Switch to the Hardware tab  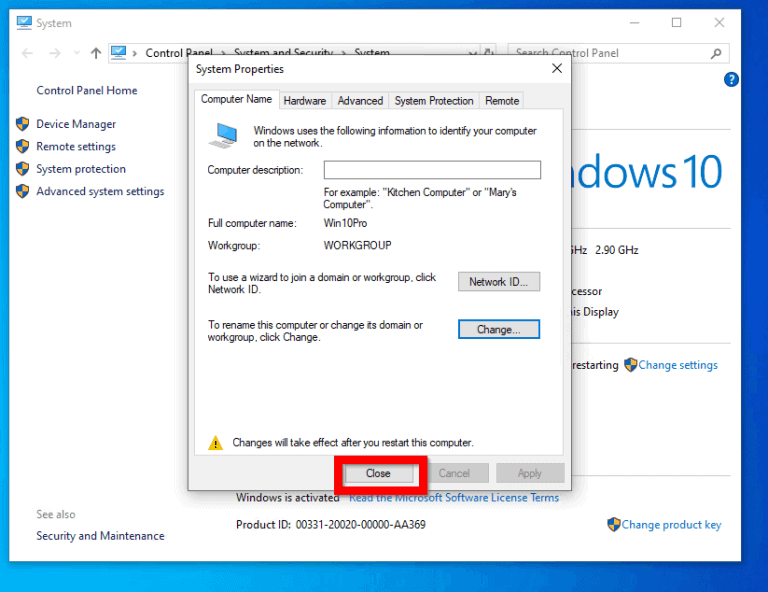[305, 101]
